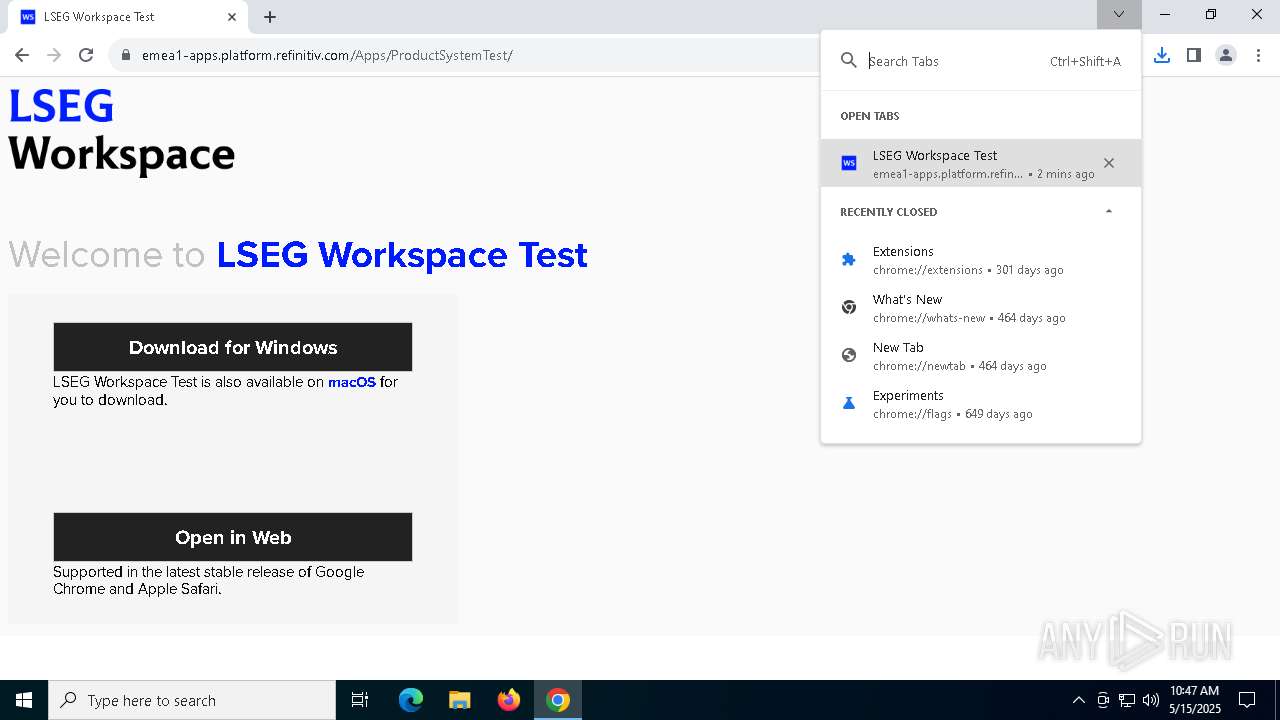This screenshot has height=720, width=1280.
Task: Toggle the Chrome side panel icon
Action: click(x=1193, y=55)
